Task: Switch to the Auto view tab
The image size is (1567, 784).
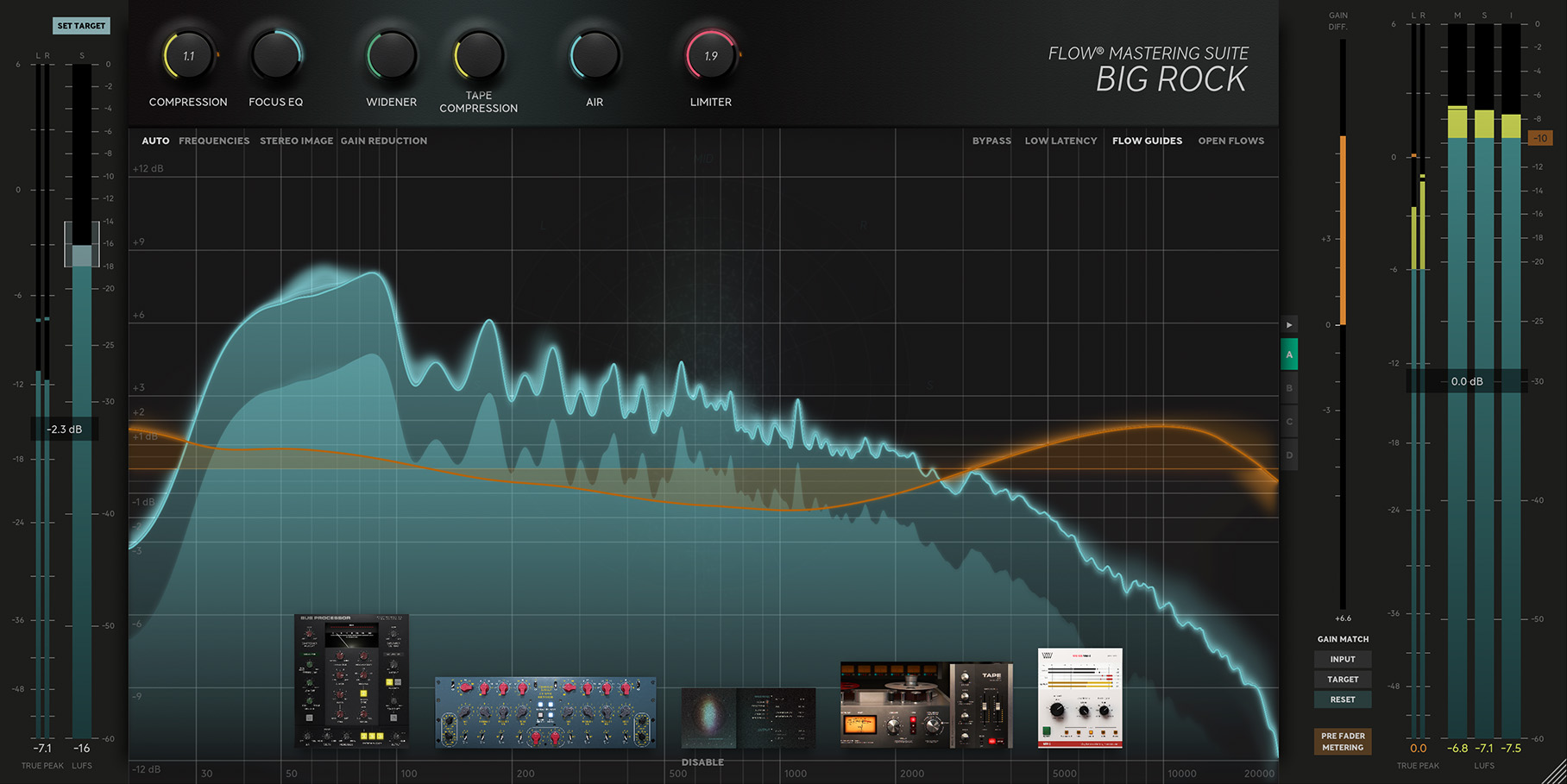Action: click(x=155, y=141)
